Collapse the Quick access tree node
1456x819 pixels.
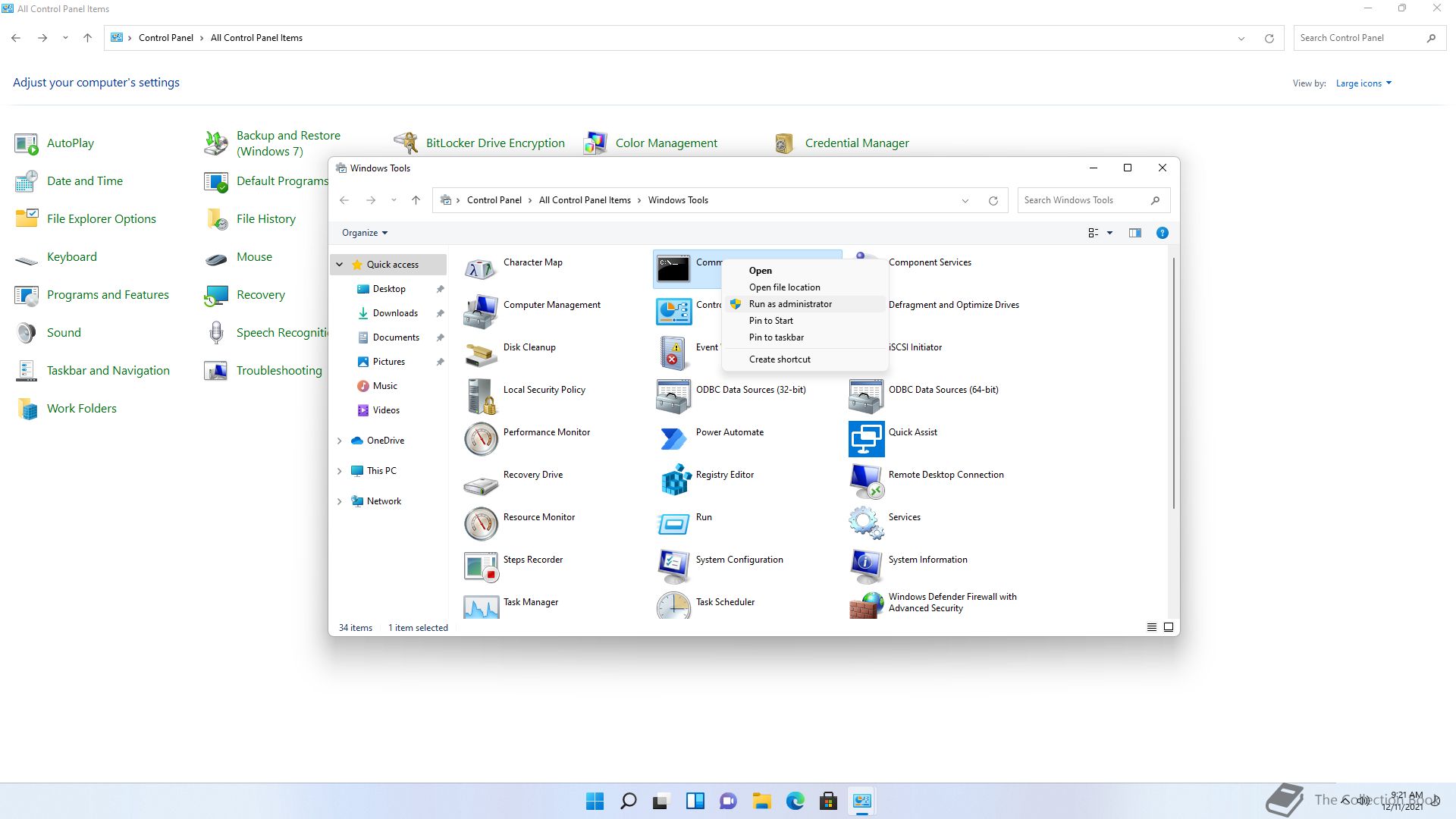(340, 265)
